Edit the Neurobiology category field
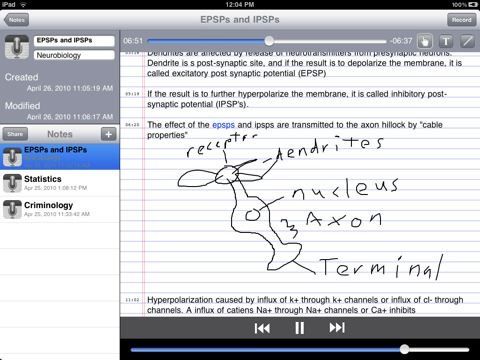 [x=74, y=55]
